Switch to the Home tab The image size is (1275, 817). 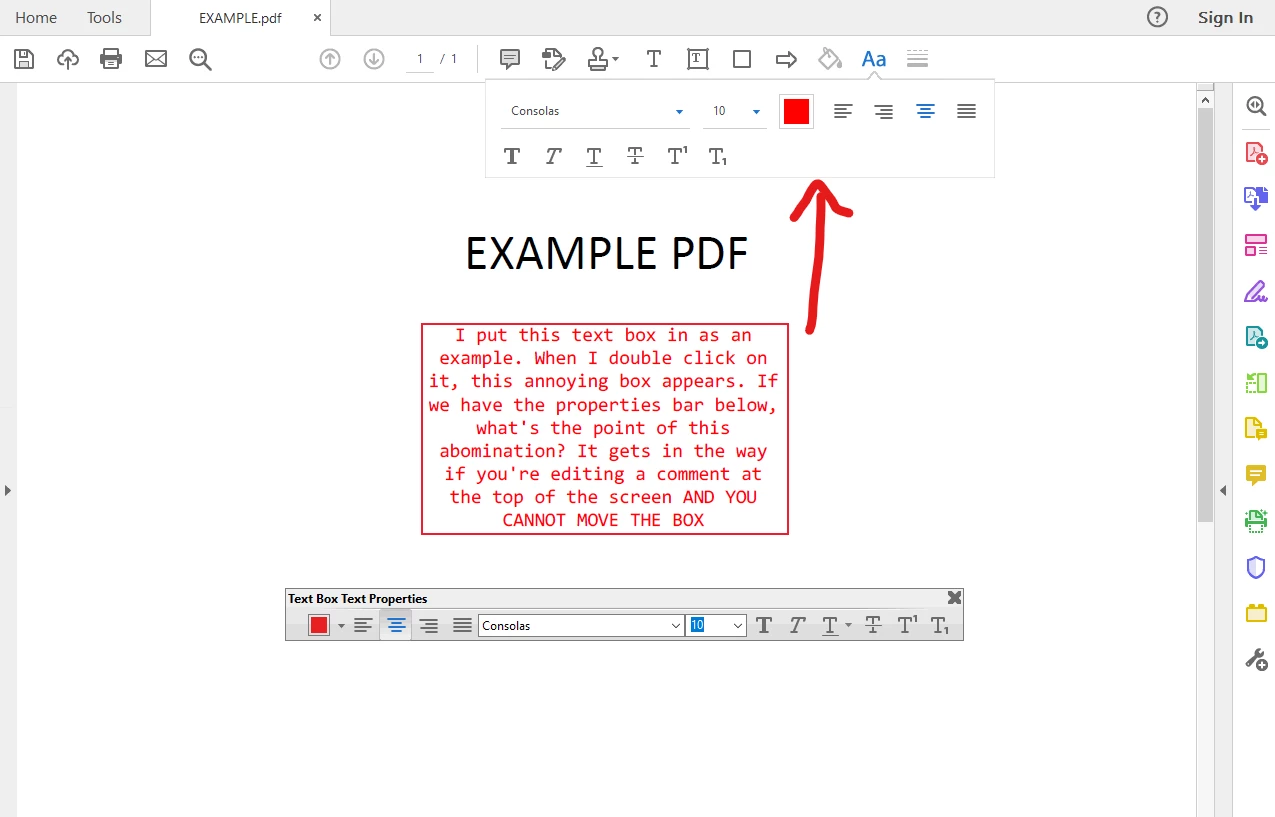click(x=36, y=18)
